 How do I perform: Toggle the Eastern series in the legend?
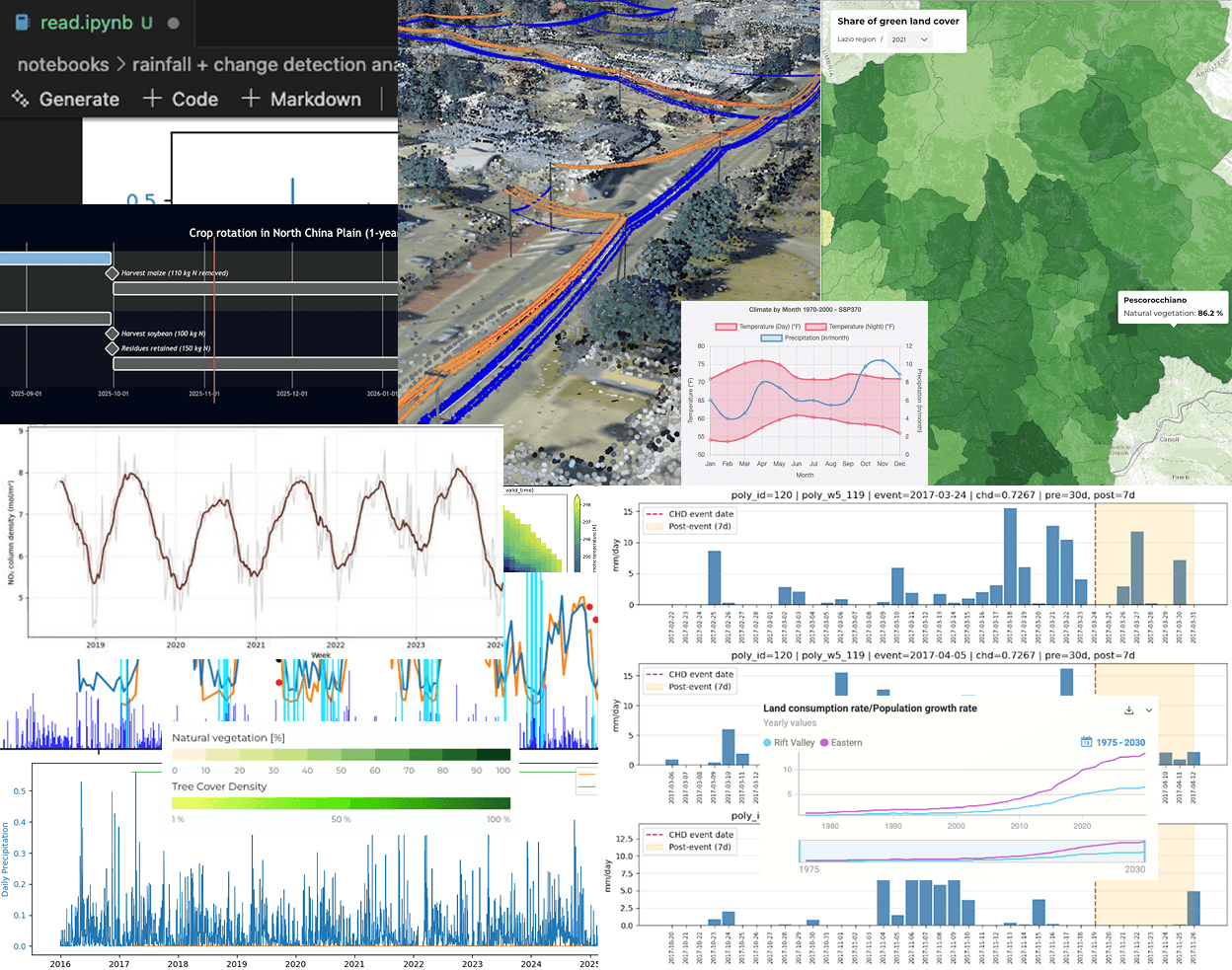click(841, 742)
